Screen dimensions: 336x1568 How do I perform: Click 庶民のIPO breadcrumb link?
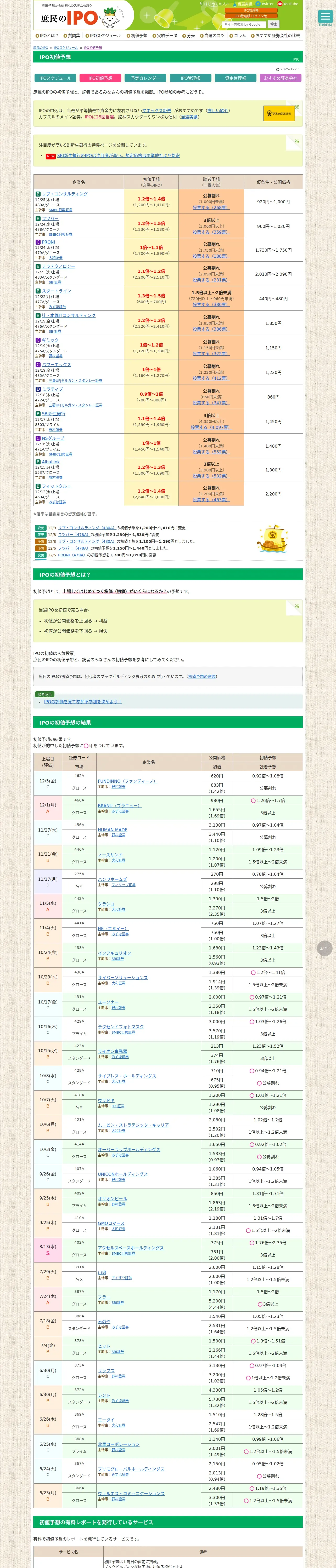(41, 48)
